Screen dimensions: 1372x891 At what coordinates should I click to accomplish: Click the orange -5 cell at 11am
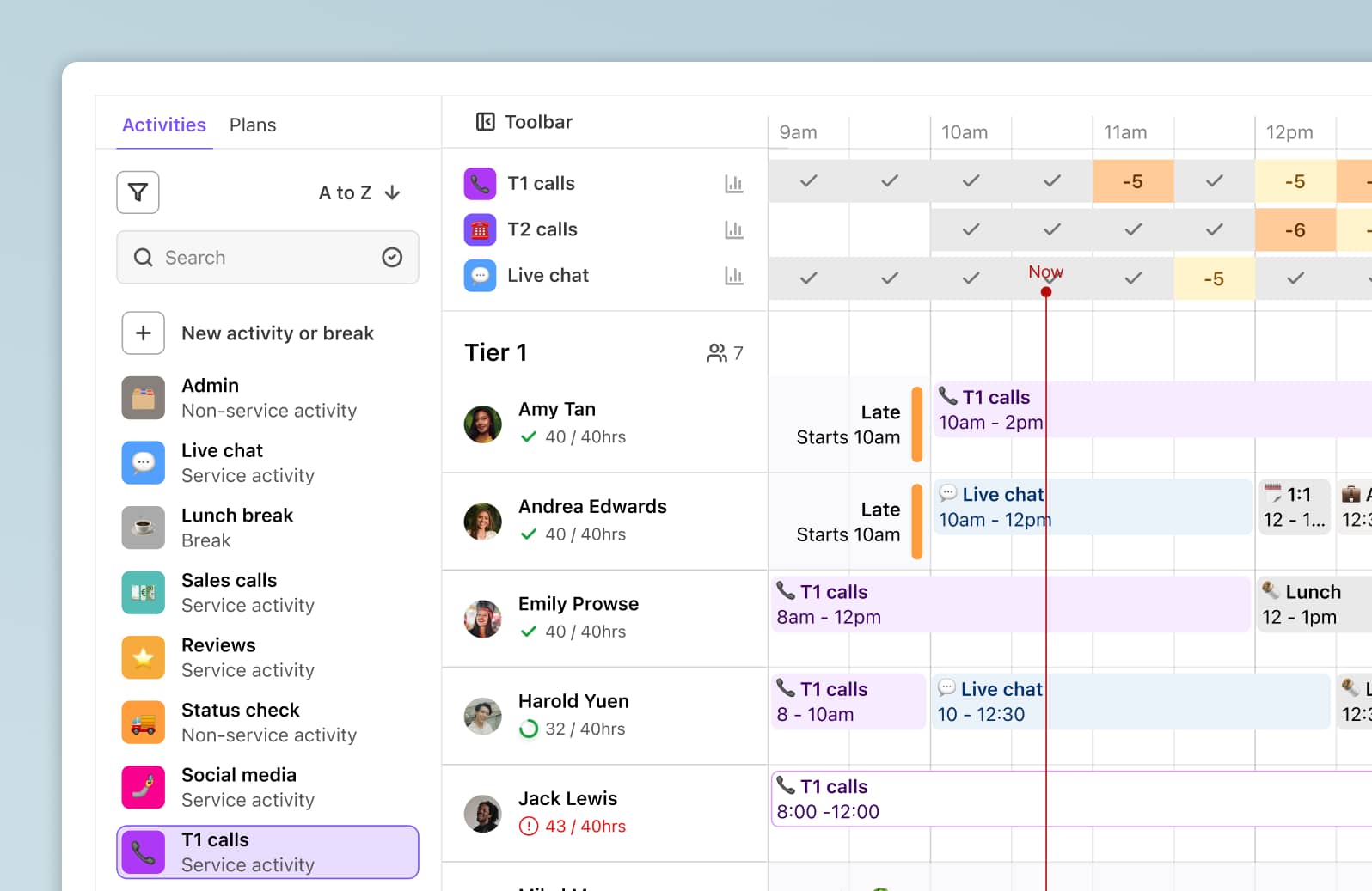pyautogui.click(x=1132, y=182)
